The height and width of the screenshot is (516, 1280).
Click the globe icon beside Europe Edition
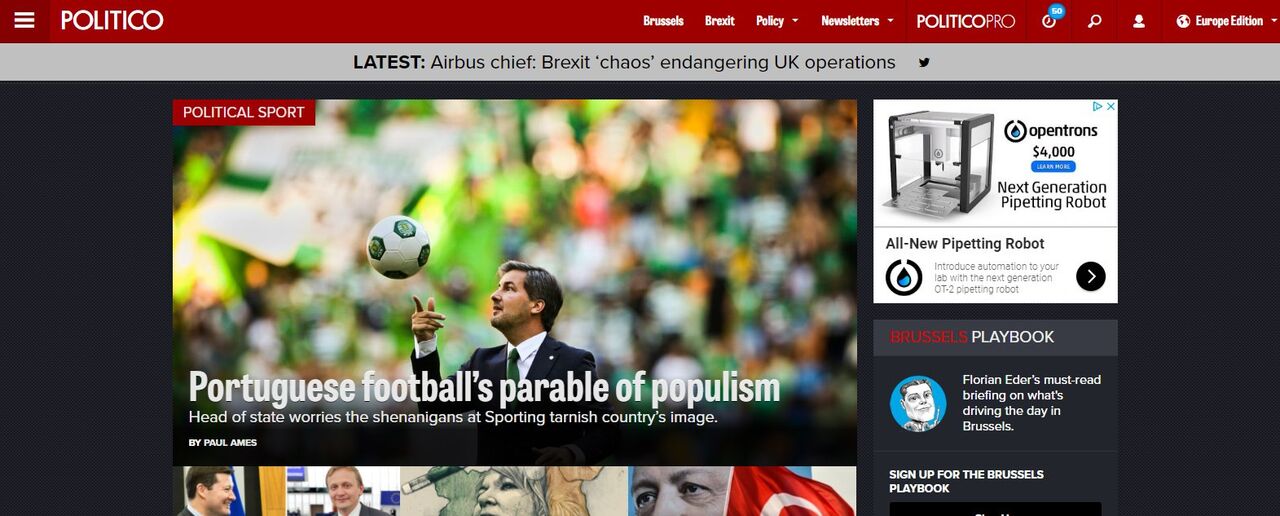click(1183, 21)
